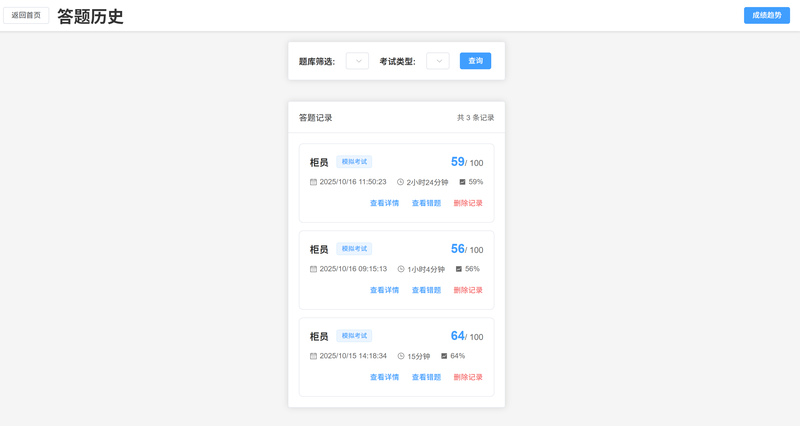Click the accuracy icon beside 59%

pyautogui.click(x=462, y=182)
